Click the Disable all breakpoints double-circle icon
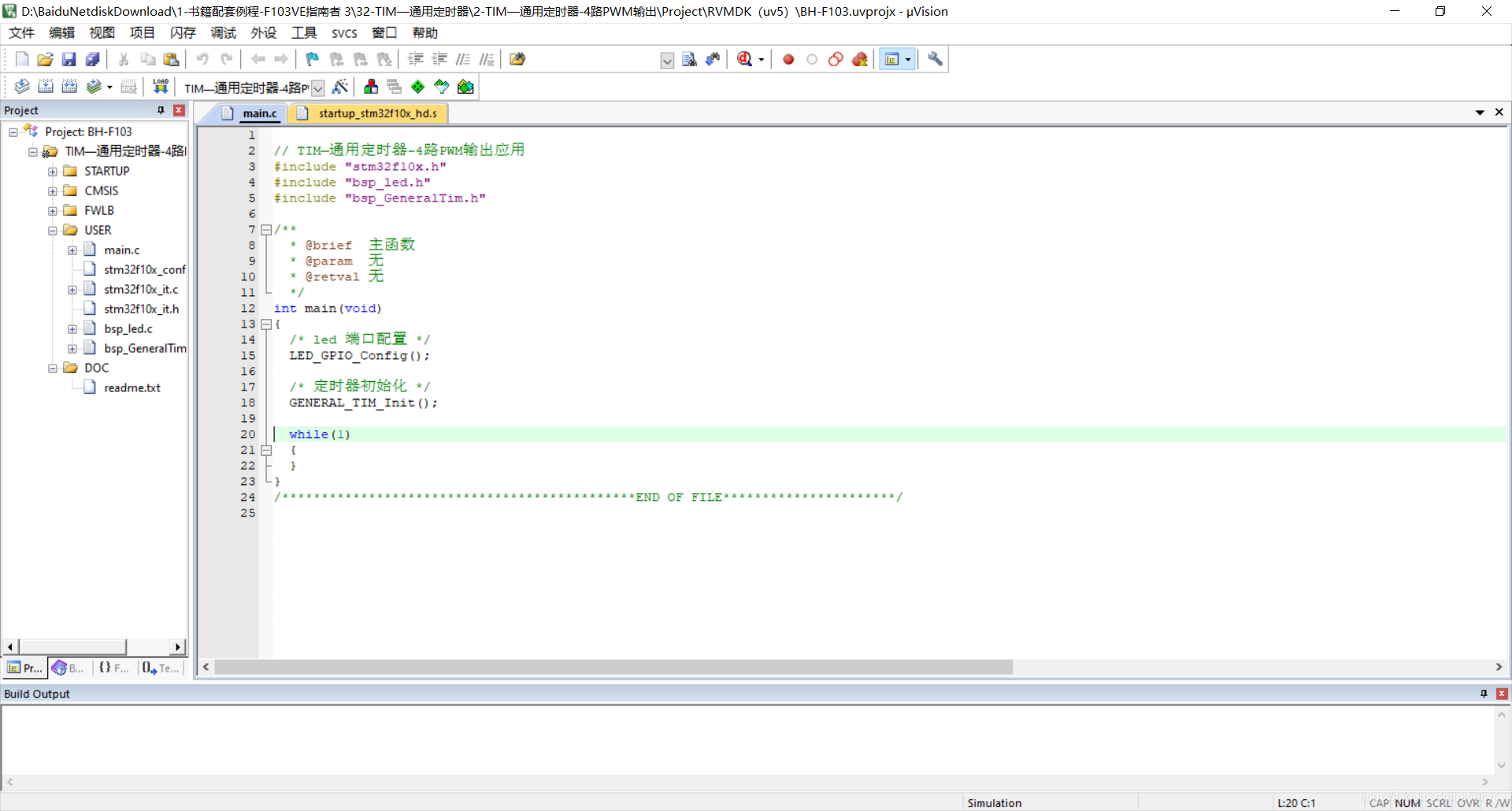Screen dimensions: 1512x811 [x=836, y=59]
